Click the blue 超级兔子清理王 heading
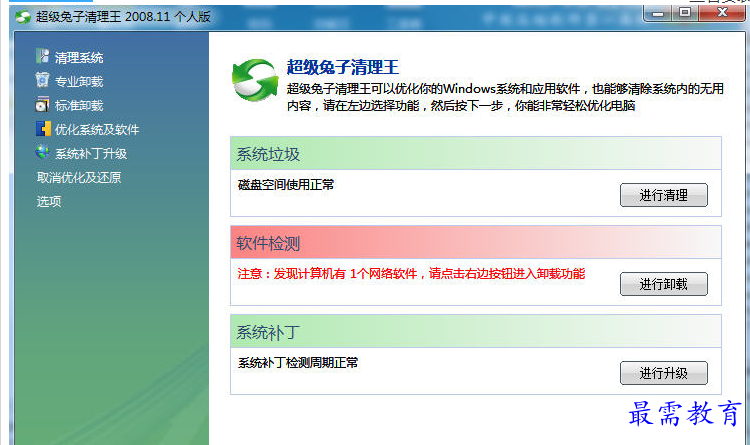 (342, 67)
